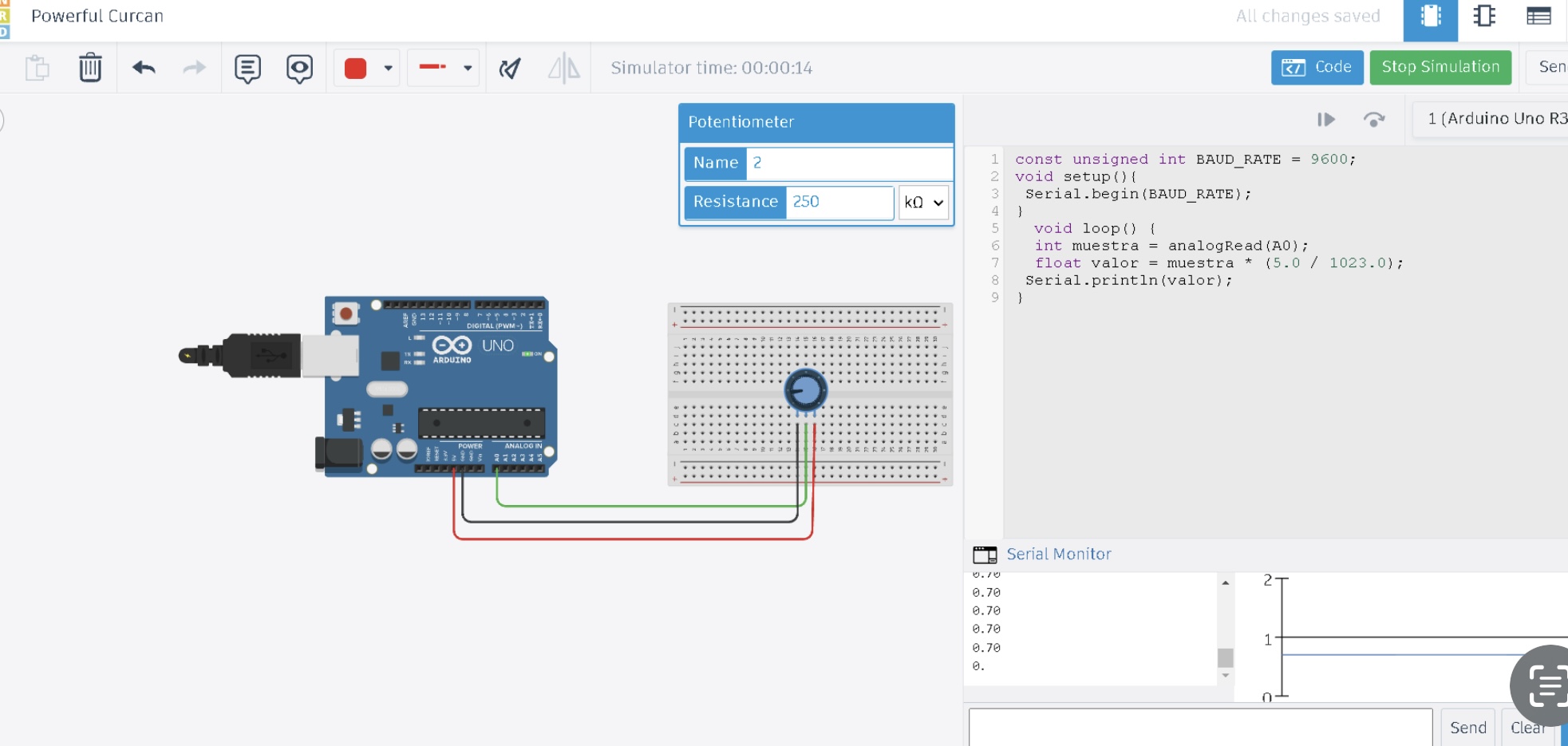
Task: Undo the last action
Action: tap(144, 68)
